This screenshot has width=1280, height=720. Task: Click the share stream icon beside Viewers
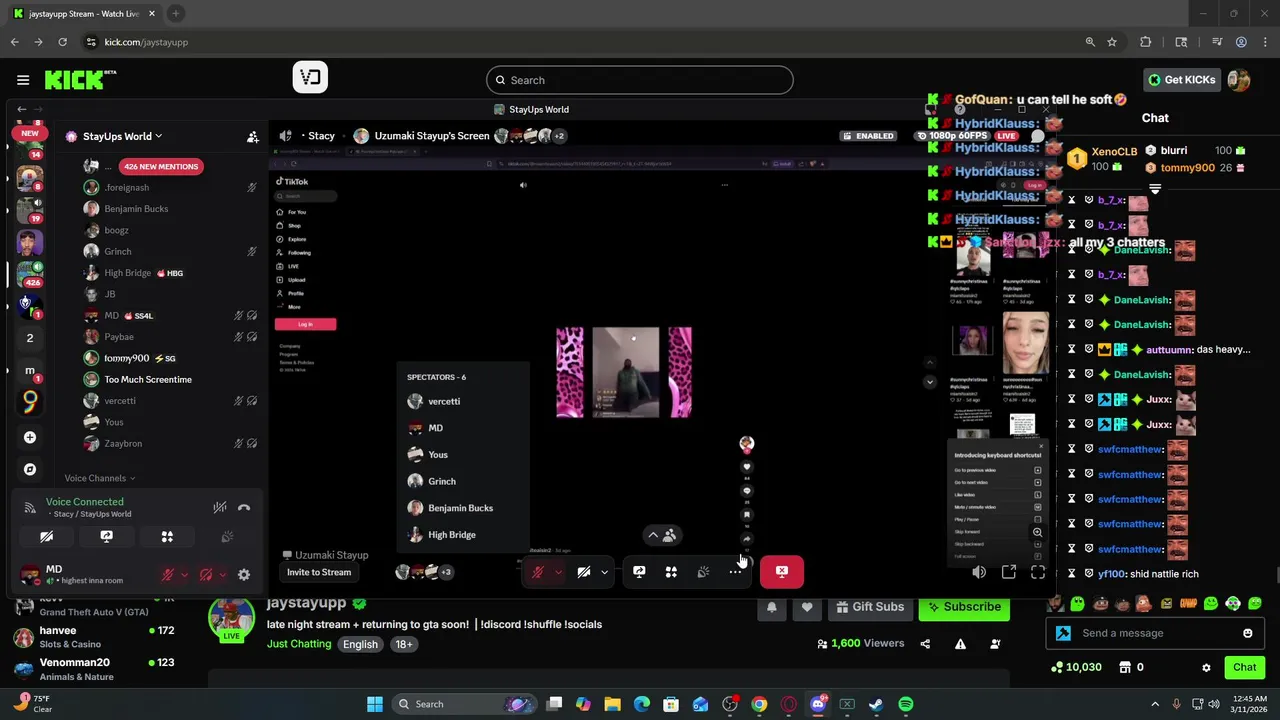[x=925, y=644]
